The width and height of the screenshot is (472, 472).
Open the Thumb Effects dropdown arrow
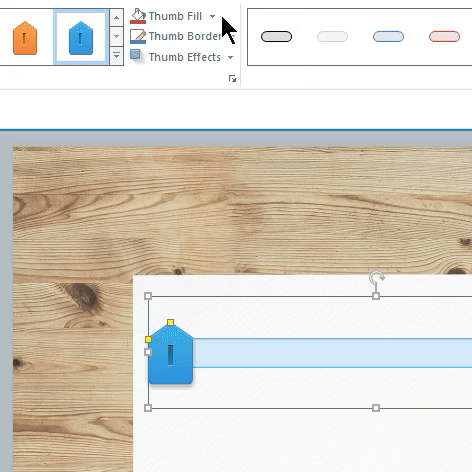230,57
